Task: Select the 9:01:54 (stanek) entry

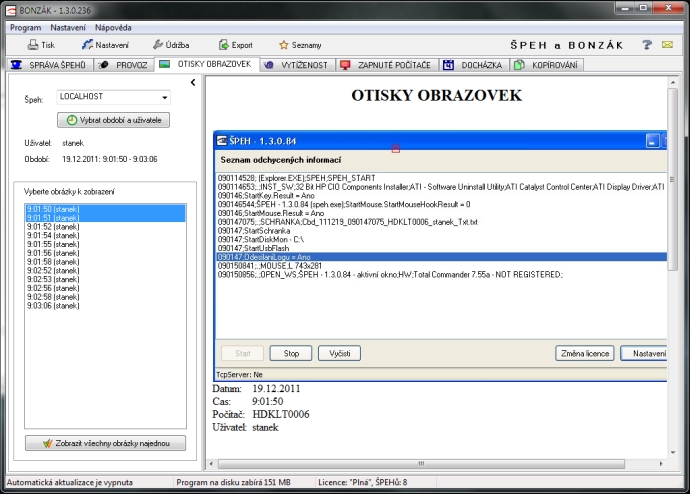Action: 105,235
